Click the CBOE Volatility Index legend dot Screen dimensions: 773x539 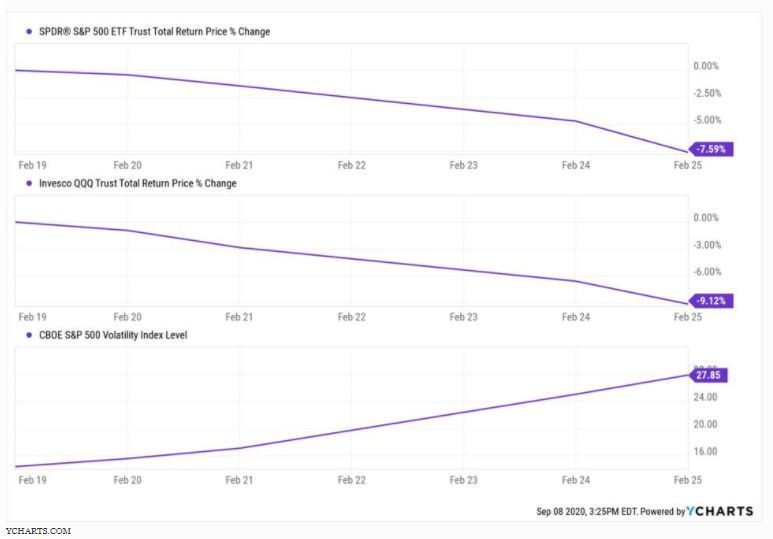pos(29,335)
